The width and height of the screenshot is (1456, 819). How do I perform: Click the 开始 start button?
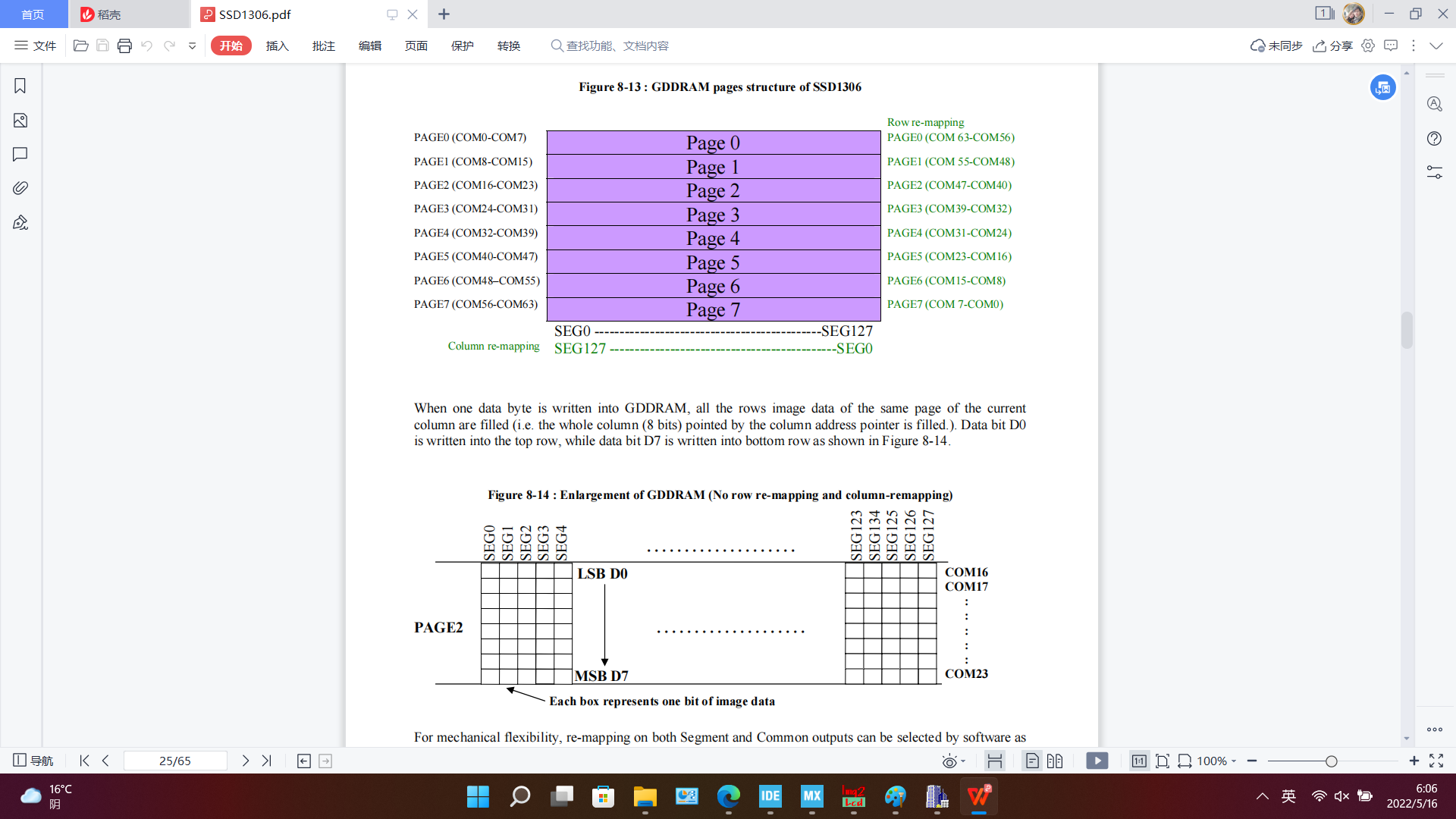point(231,45)
